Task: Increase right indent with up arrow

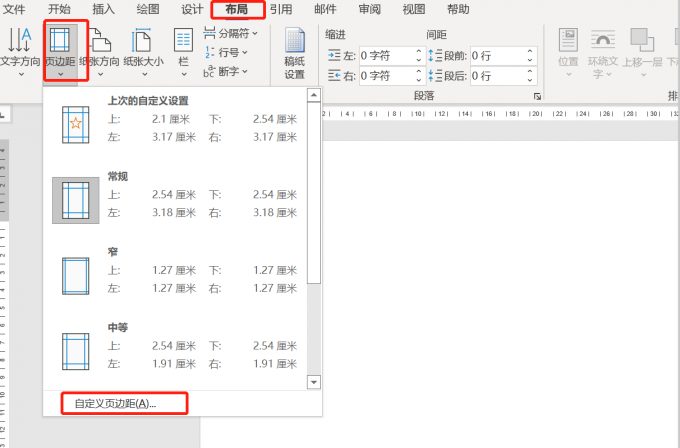Action: (x=418, y=72)
